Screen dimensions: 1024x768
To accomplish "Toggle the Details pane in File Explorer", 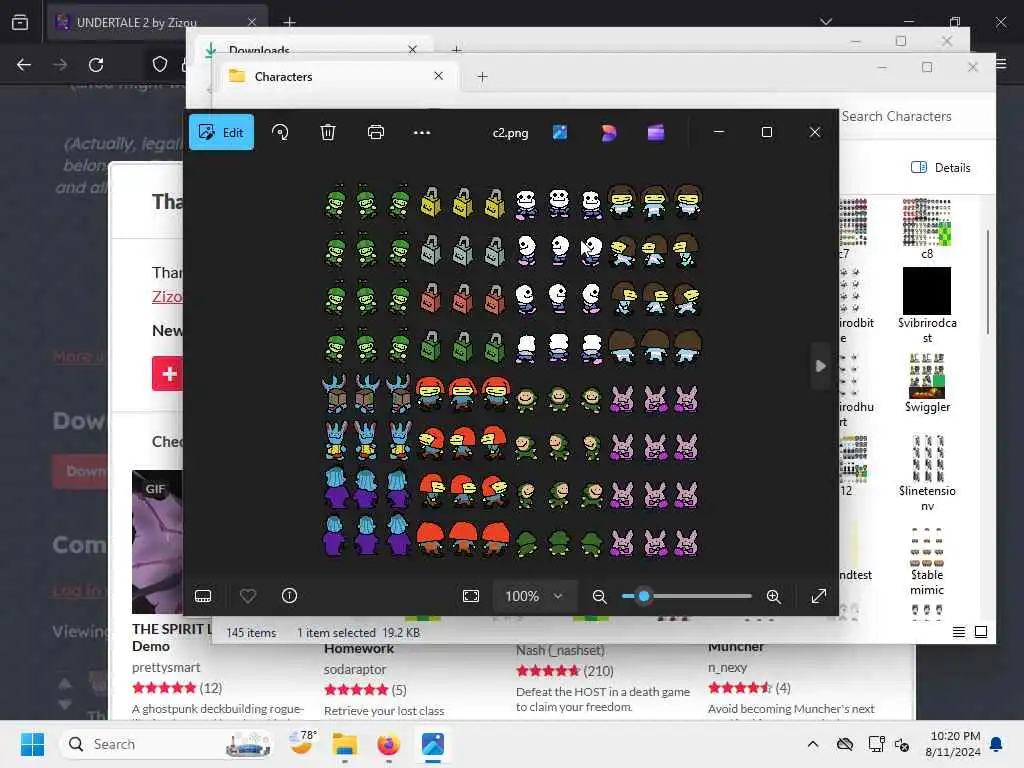I will click(940, 168).
